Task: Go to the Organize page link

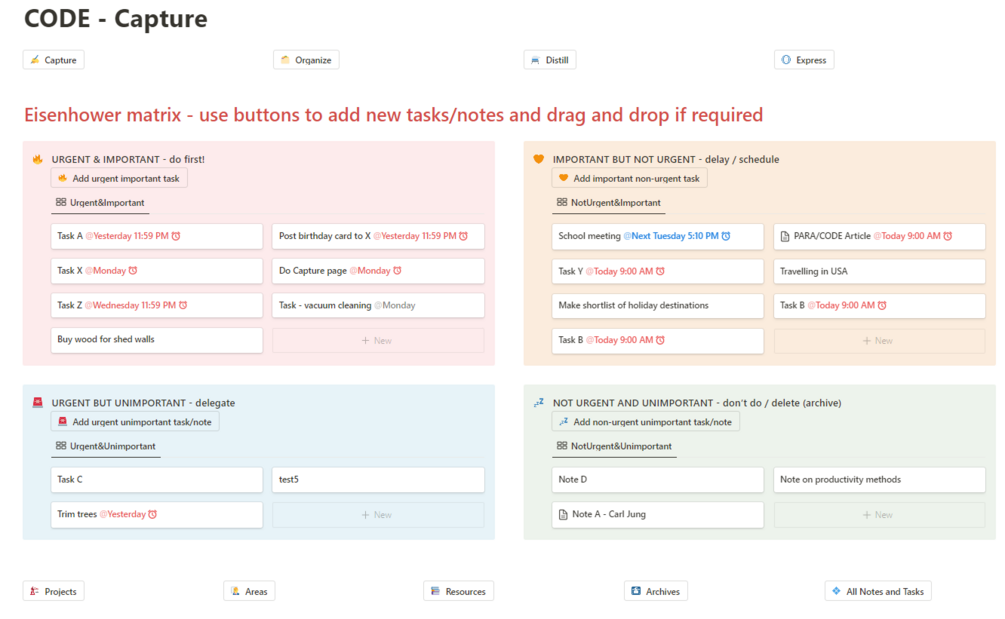Action: pos(307,60)
